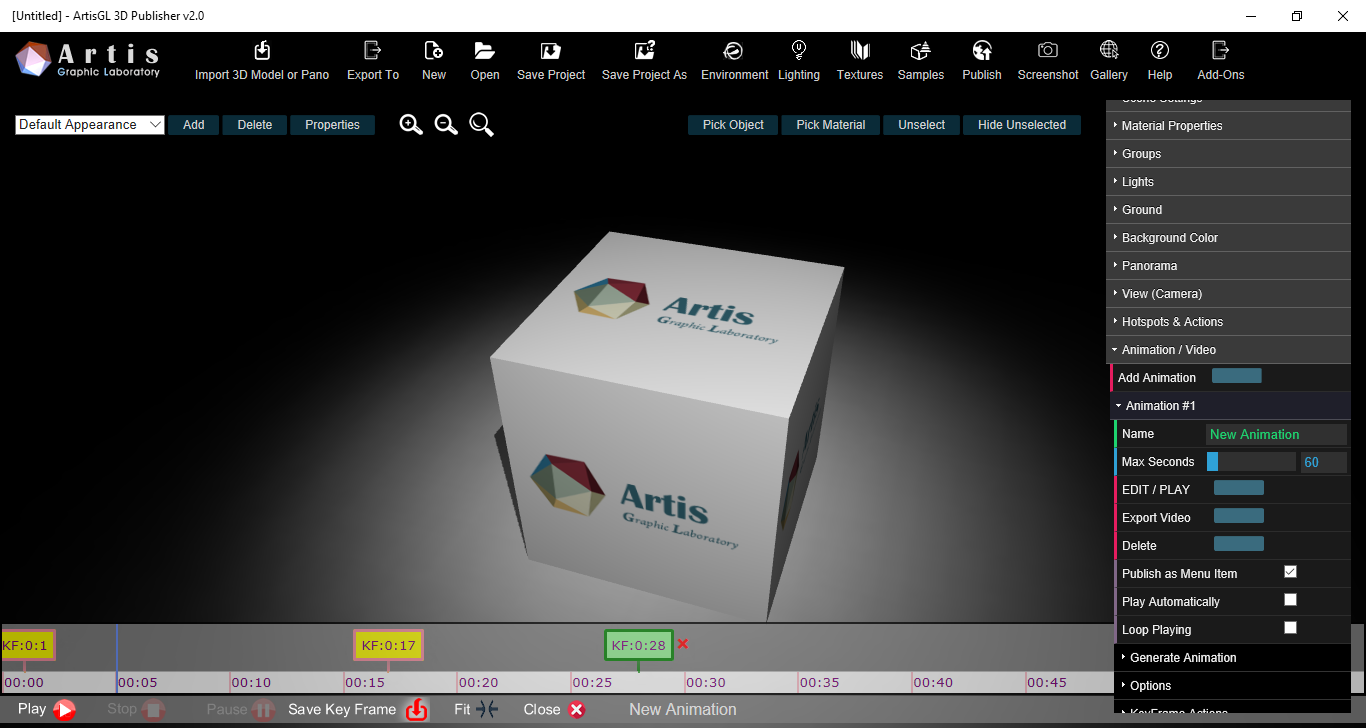Click the Pick Object button
Viewport: 1366px width, 728px height.
click(733, 125)
